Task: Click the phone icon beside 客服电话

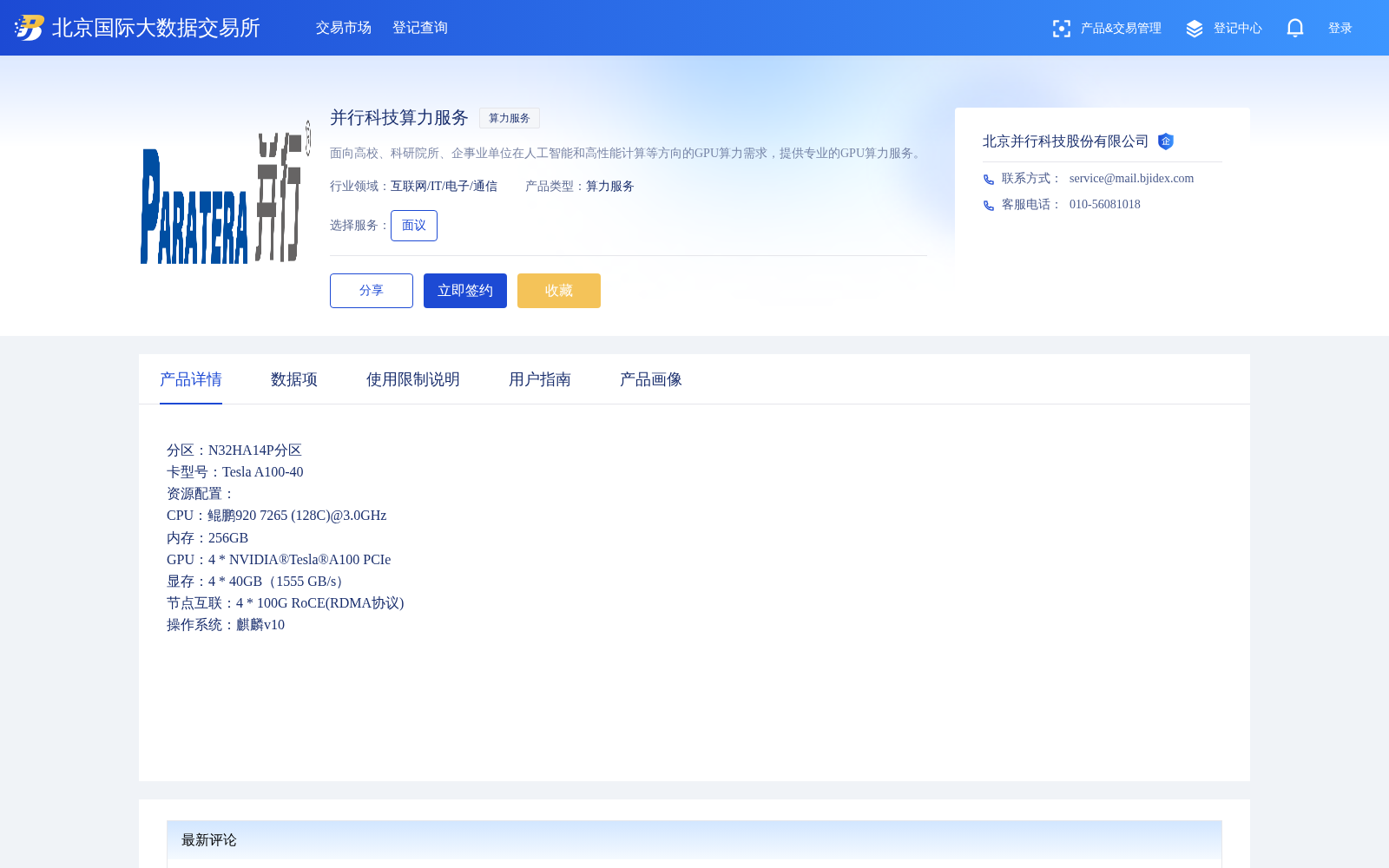Action: [x=989, y=206]
